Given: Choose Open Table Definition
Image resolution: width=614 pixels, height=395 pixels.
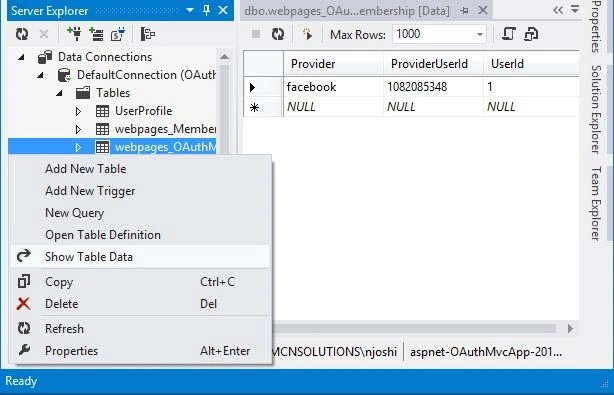Looking at the screenshot, I should (140, 234).
